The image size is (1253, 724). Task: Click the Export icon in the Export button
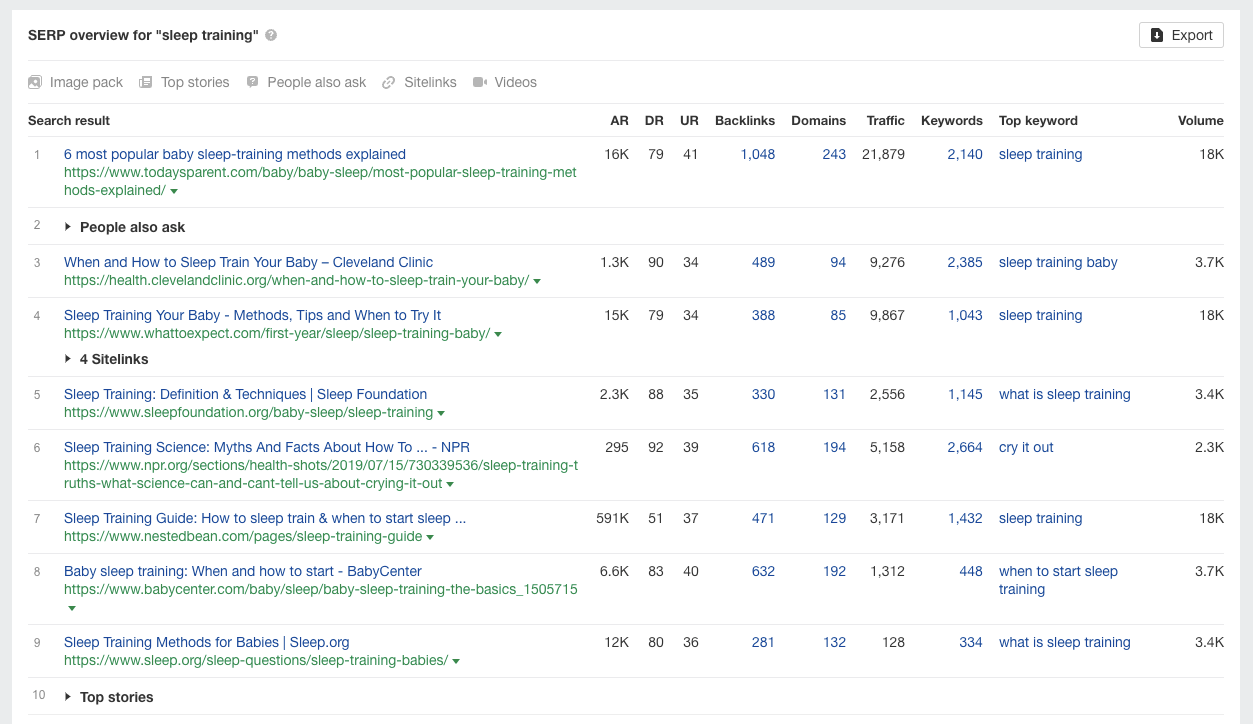tap(1159, 34)
